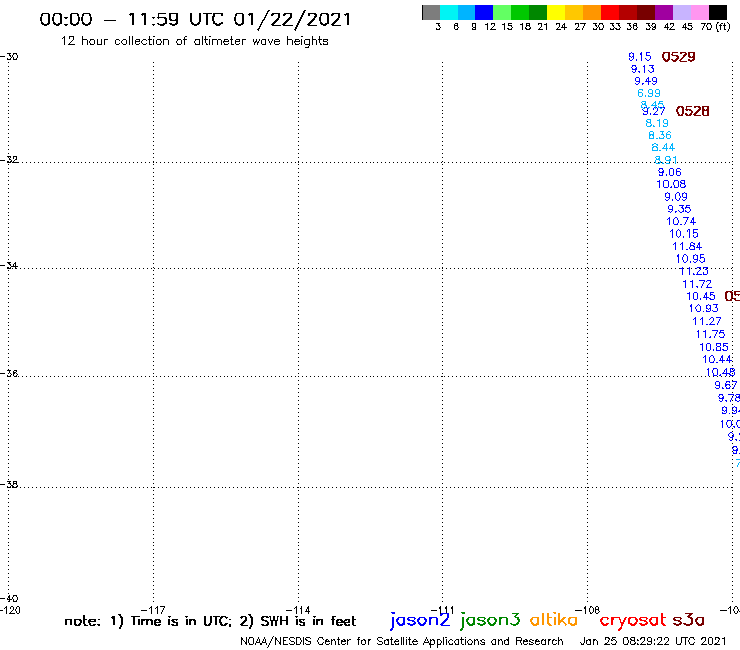
Task: Click wave height value 9.35
Action: 679,209
